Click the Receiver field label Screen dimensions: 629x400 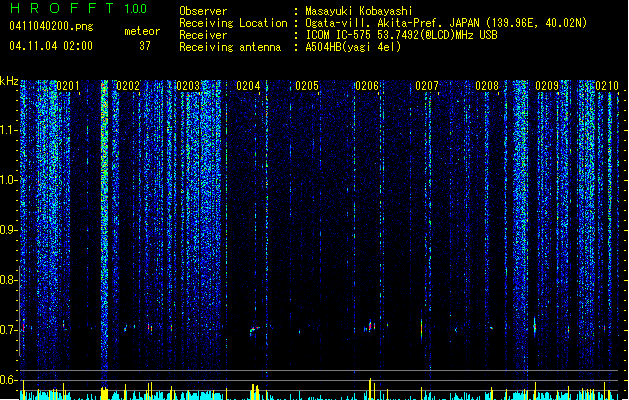203,35
